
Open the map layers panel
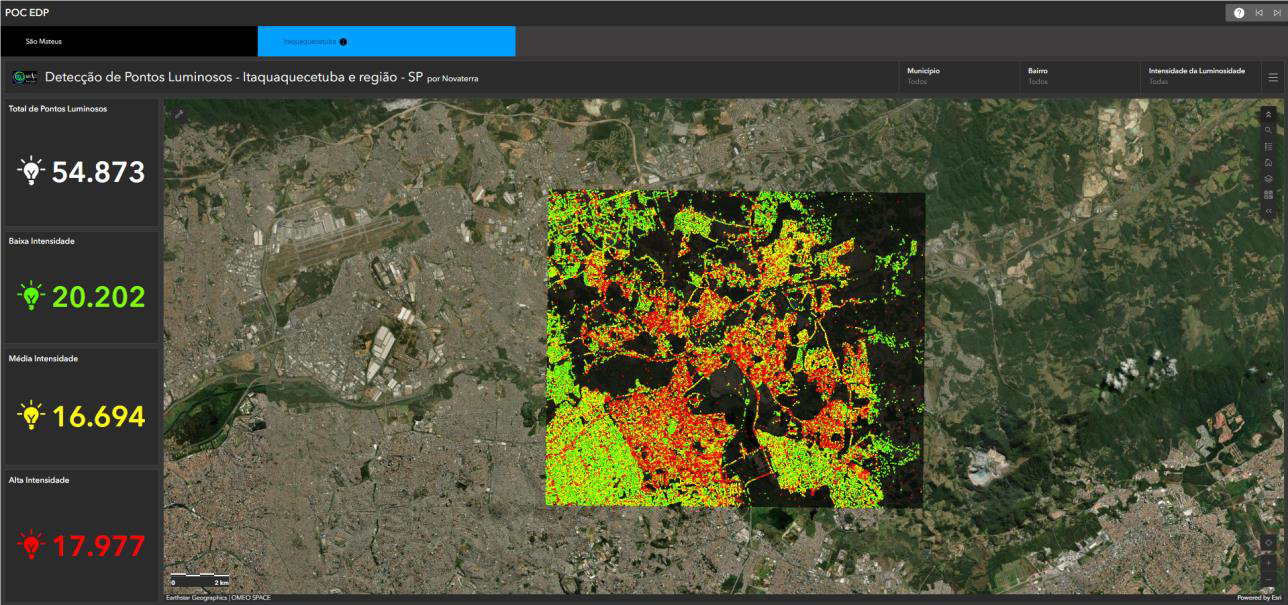point(1268,178)
